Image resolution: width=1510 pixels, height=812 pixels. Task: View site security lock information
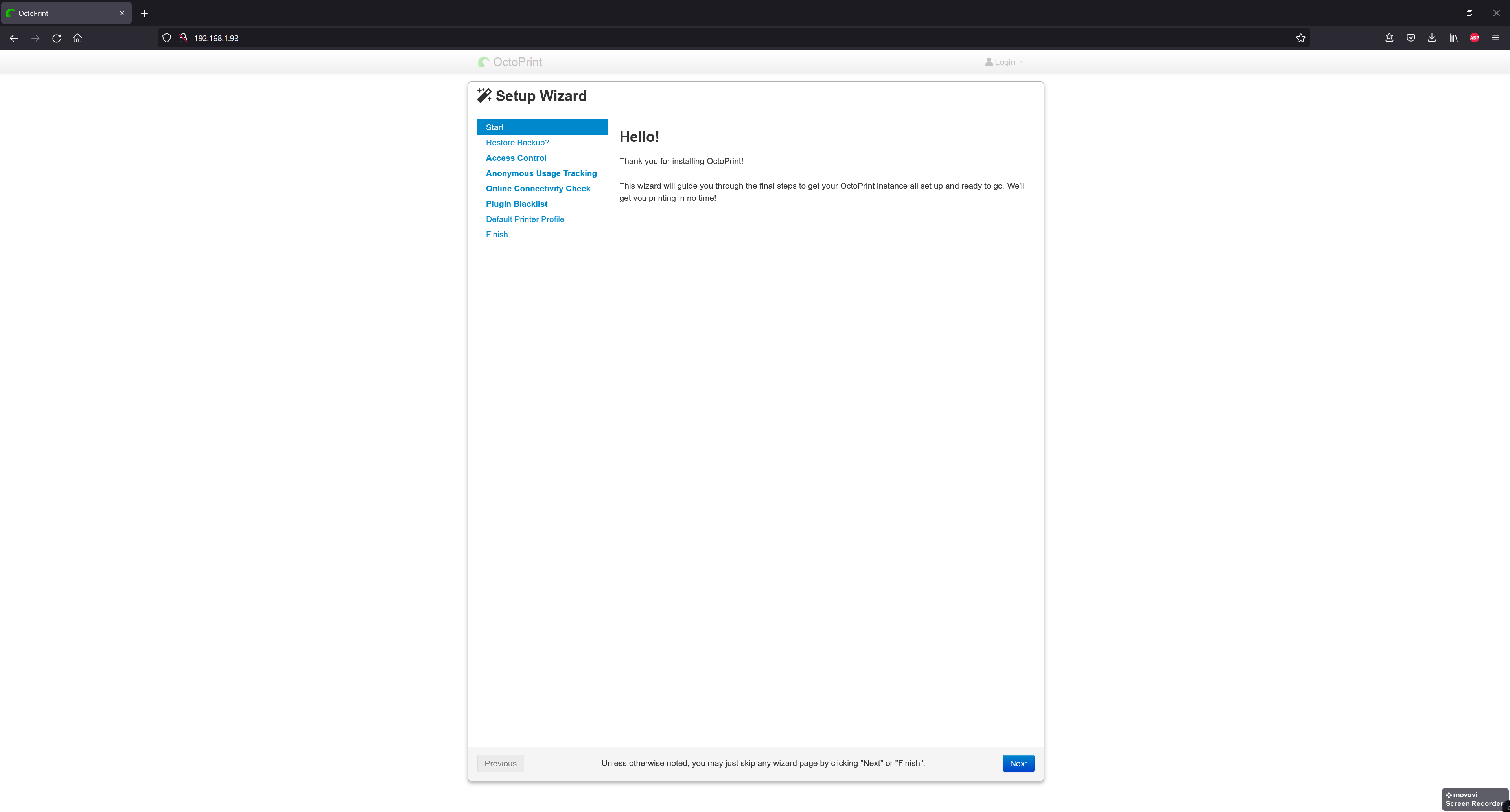tap(183, 38)
